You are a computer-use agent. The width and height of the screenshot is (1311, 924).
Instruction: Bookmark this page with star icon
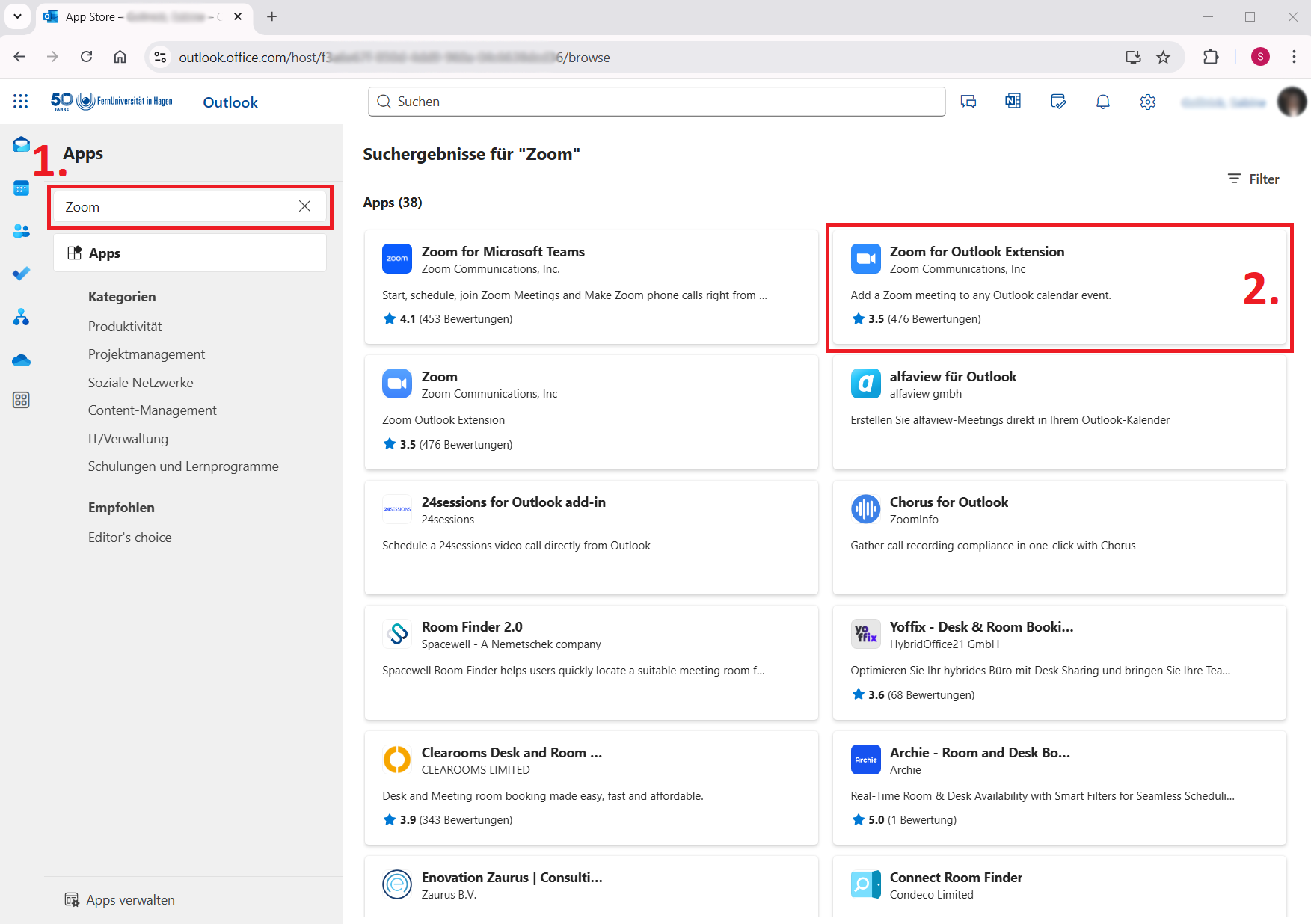point(1163,57)
